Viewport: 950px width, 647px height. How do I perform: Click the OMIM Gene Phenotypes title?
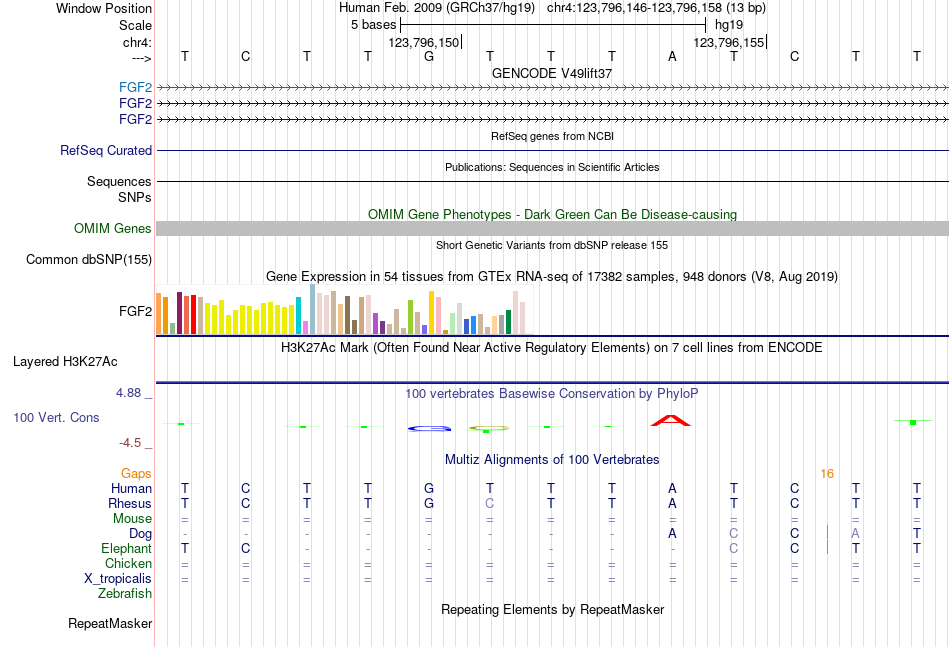(552, 214)
